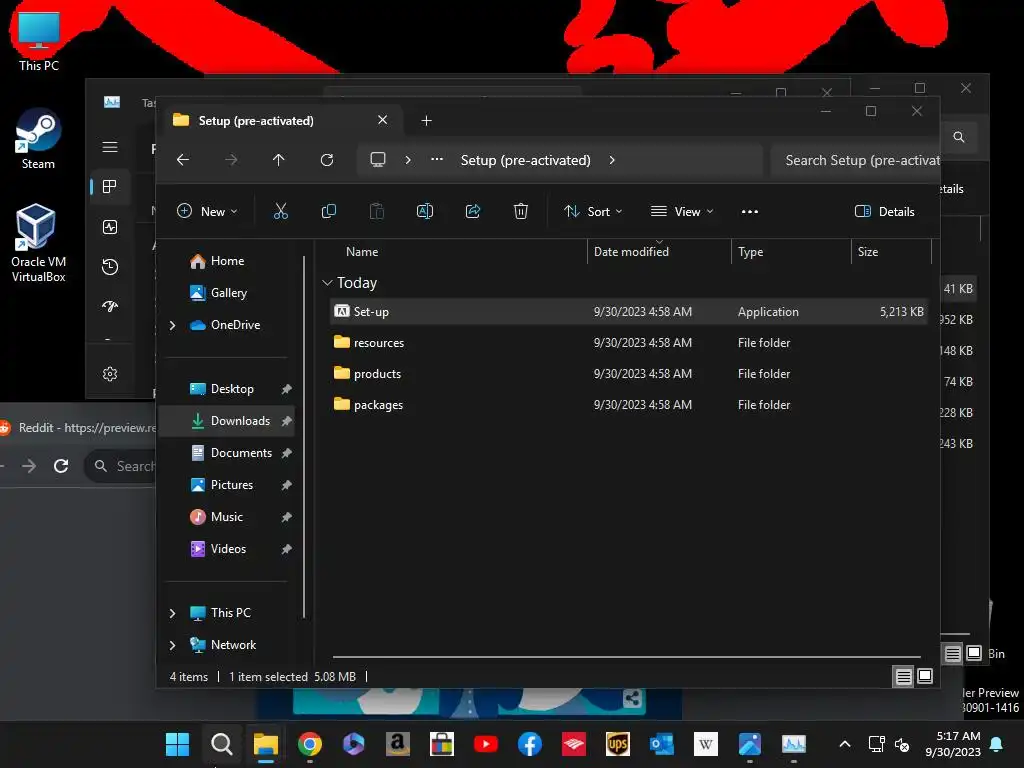Reload the page in Reddit browser window

tap(61, 466)
